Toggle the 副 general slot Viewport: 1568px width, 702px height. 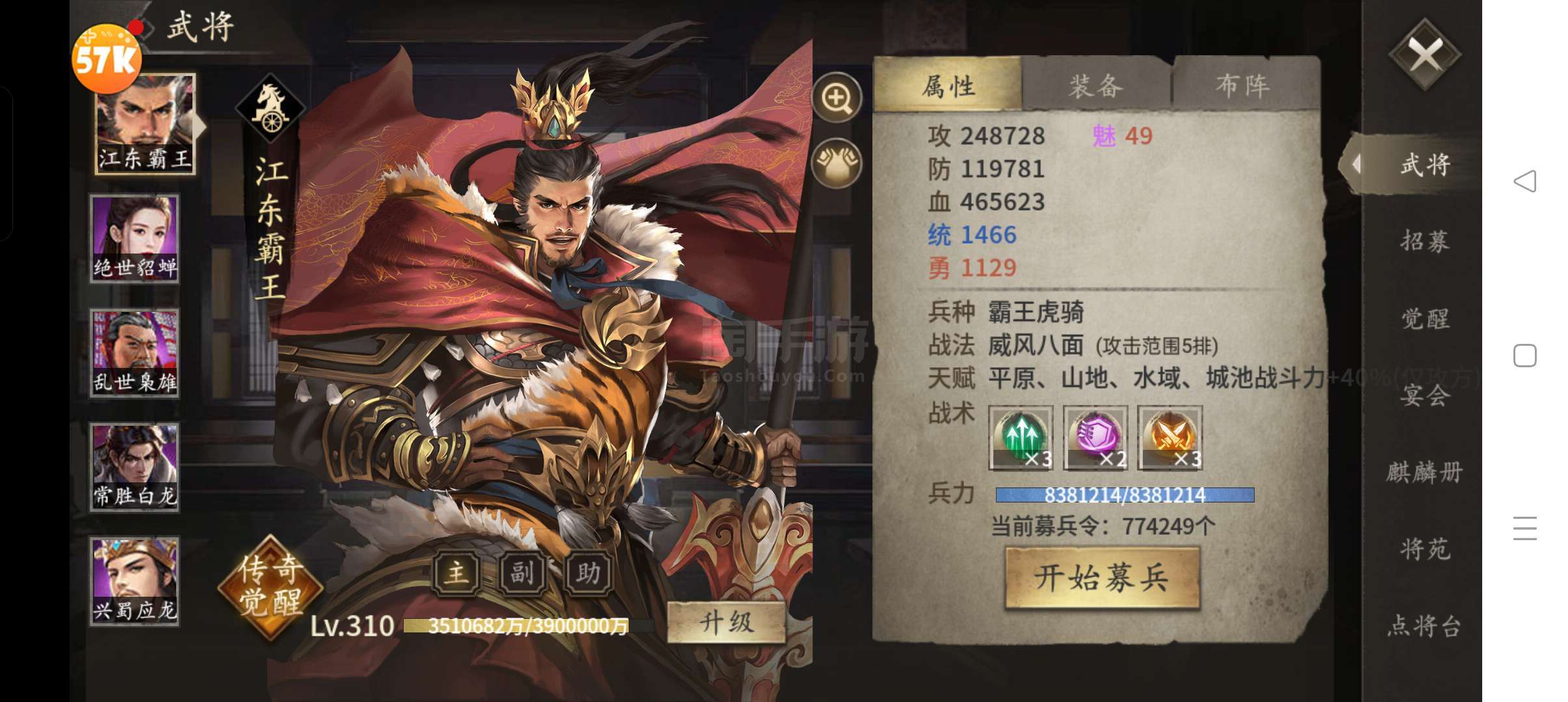[522, 573]
